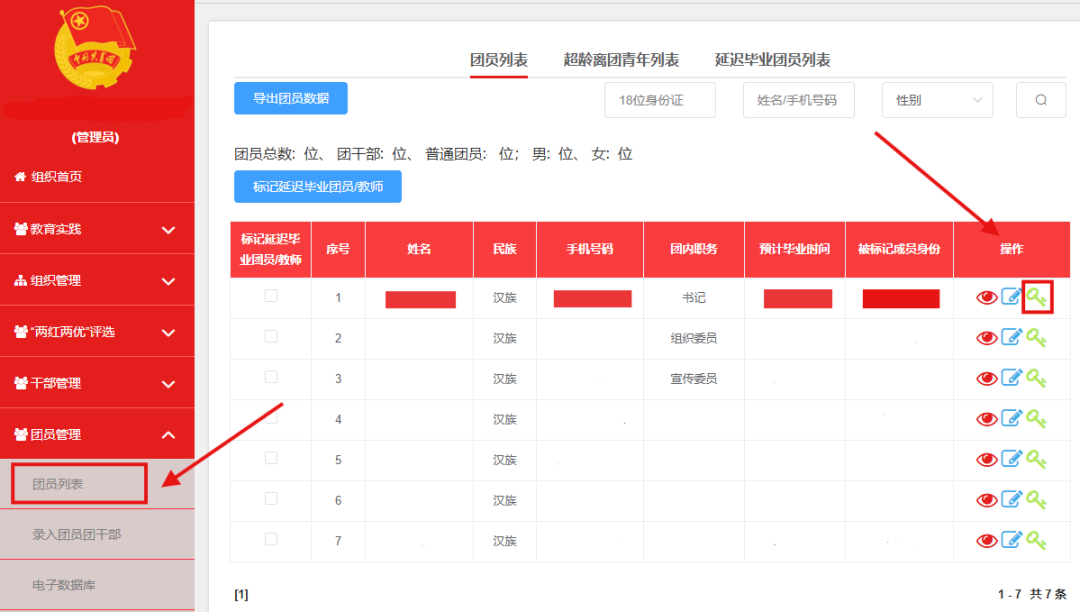Select the checkbox in row 6
This screenshot has height=612, width=1080.
pyautogui.click(x=271, y=498)
